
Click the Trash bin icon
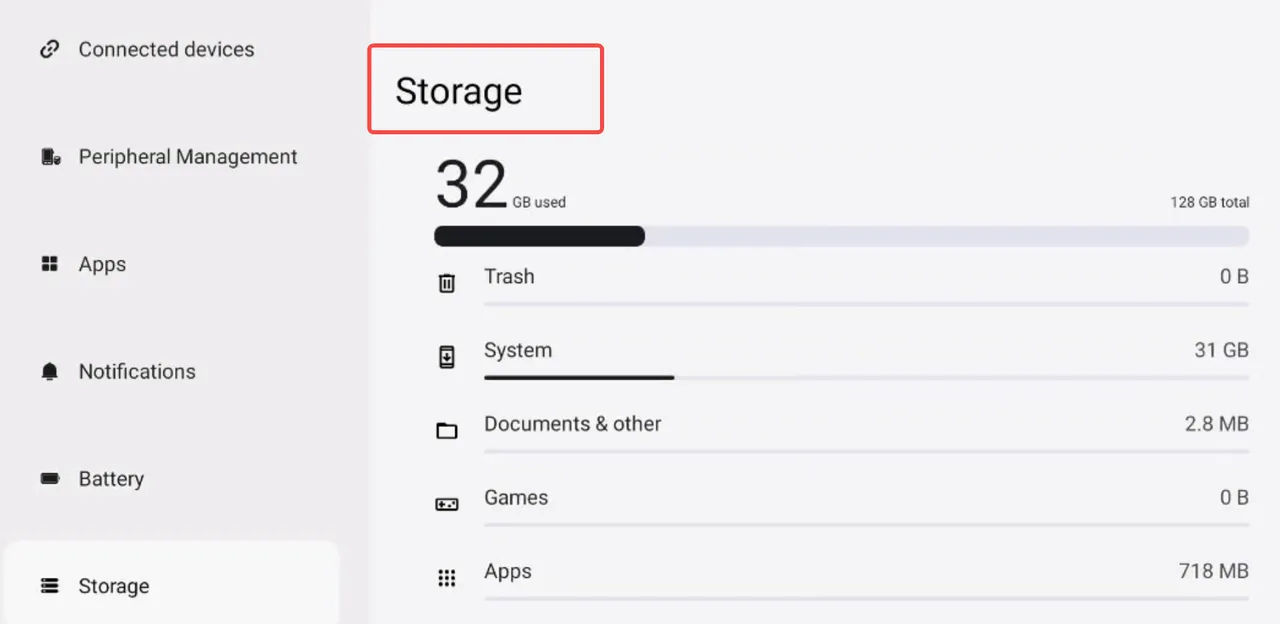pos(447,283)
